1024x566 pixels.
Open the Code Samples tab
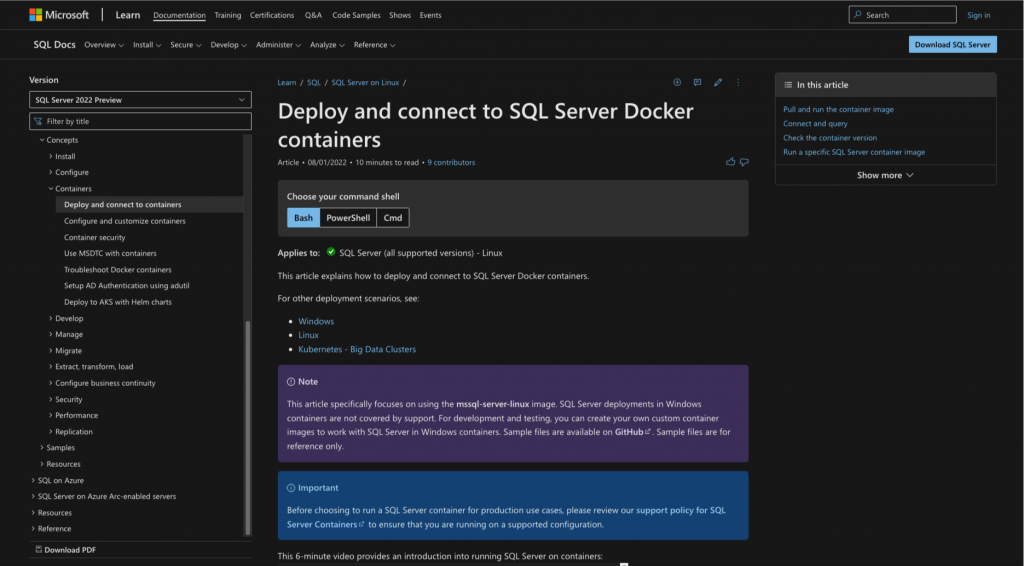tap(356, 15)
